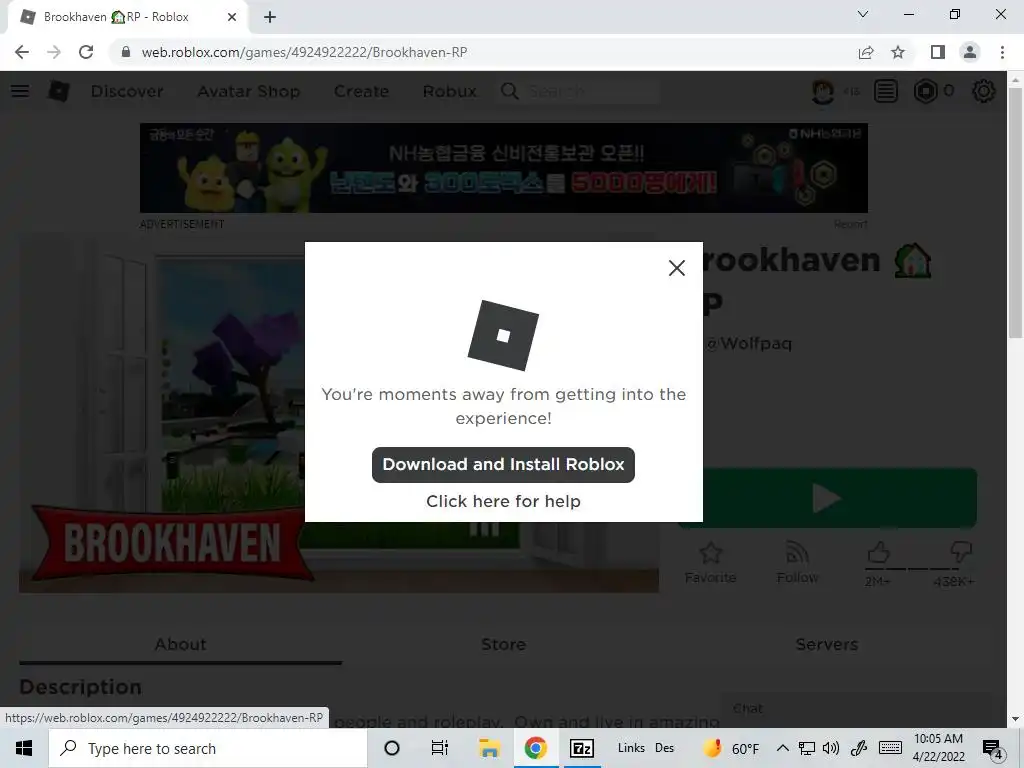The image size is (1024, 768).
Task: Open Robux page from navigation
Action: (449, 91)
